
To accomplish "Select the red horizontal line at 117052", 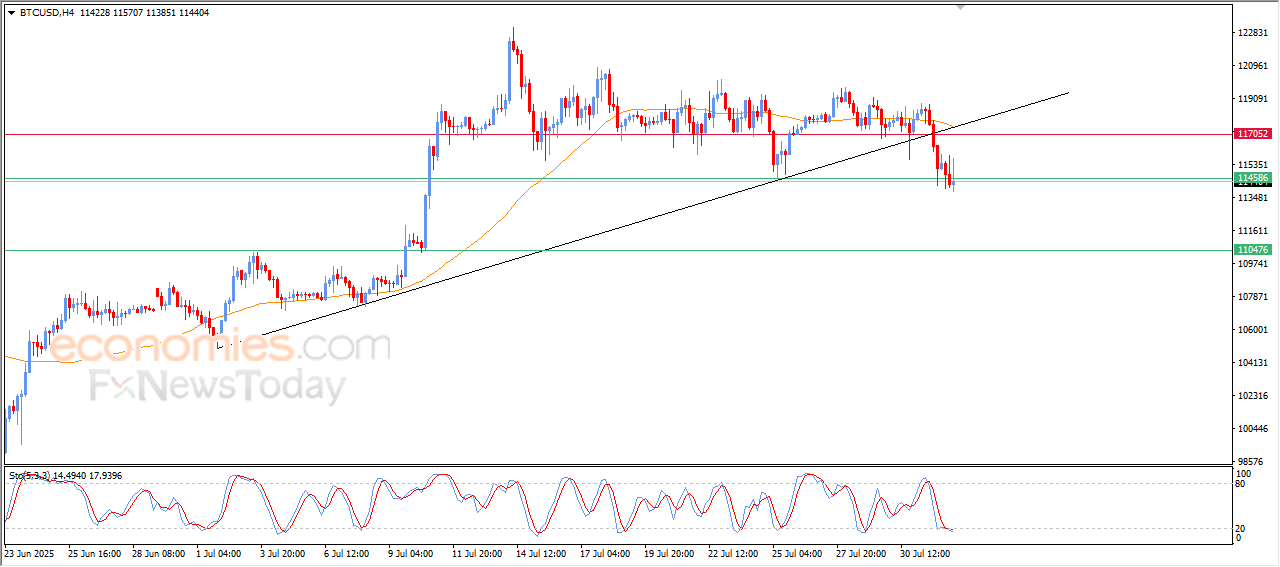I will (x=617, y=134).
